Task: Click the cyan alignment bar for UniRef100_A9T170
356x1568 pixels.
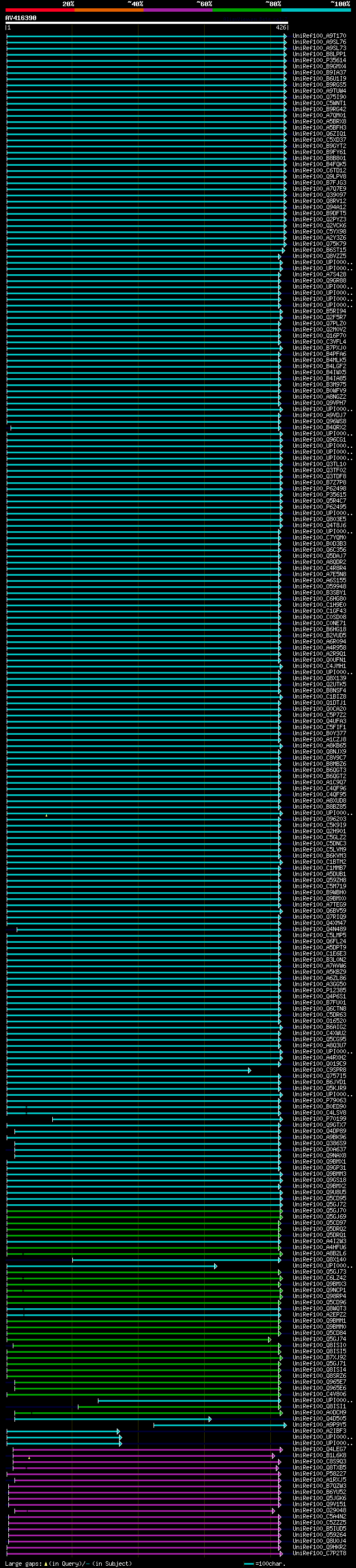Action: [x=147, y=36]
